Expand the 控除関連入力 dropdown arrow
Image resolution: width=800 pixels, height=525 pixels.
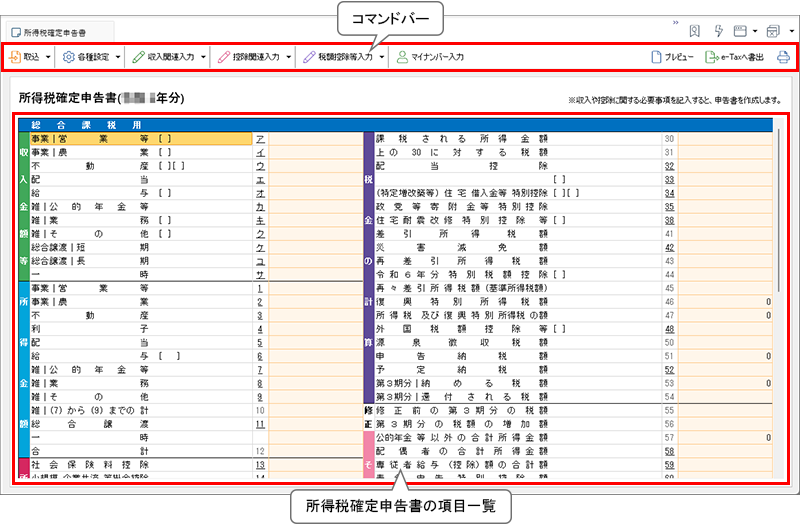289,58
